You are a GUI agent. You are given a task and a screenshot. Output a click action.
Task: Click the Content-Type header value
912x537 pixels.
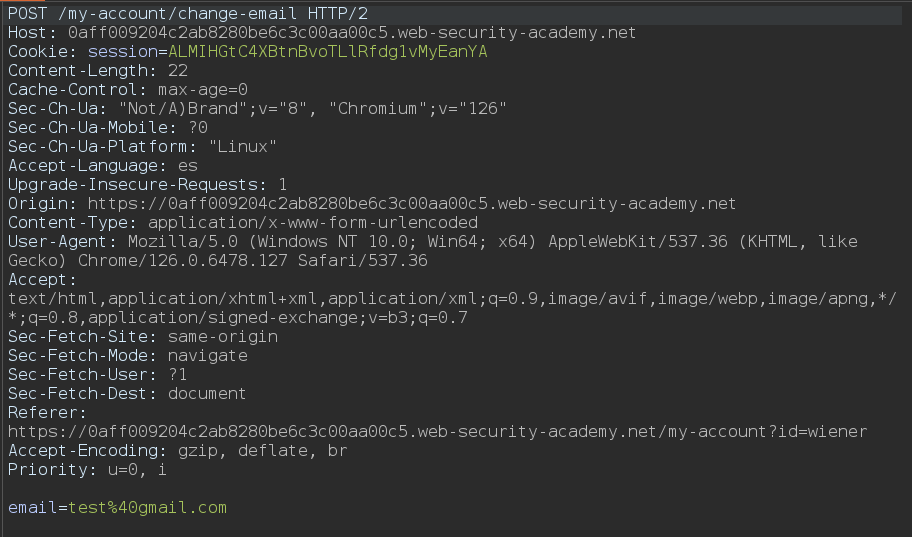313,223
